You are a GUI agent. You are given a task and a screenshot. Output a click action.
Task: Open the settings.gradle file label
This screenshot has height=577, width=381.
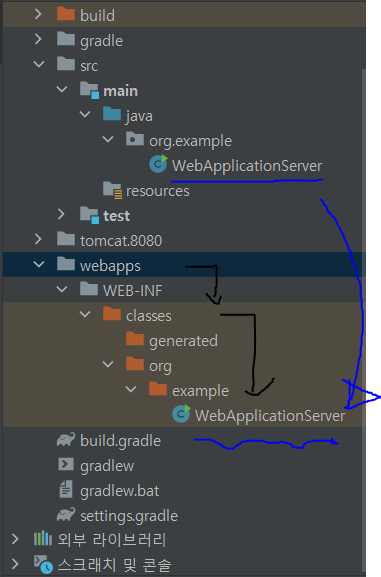pyautogui.click(x=129, y=516)
